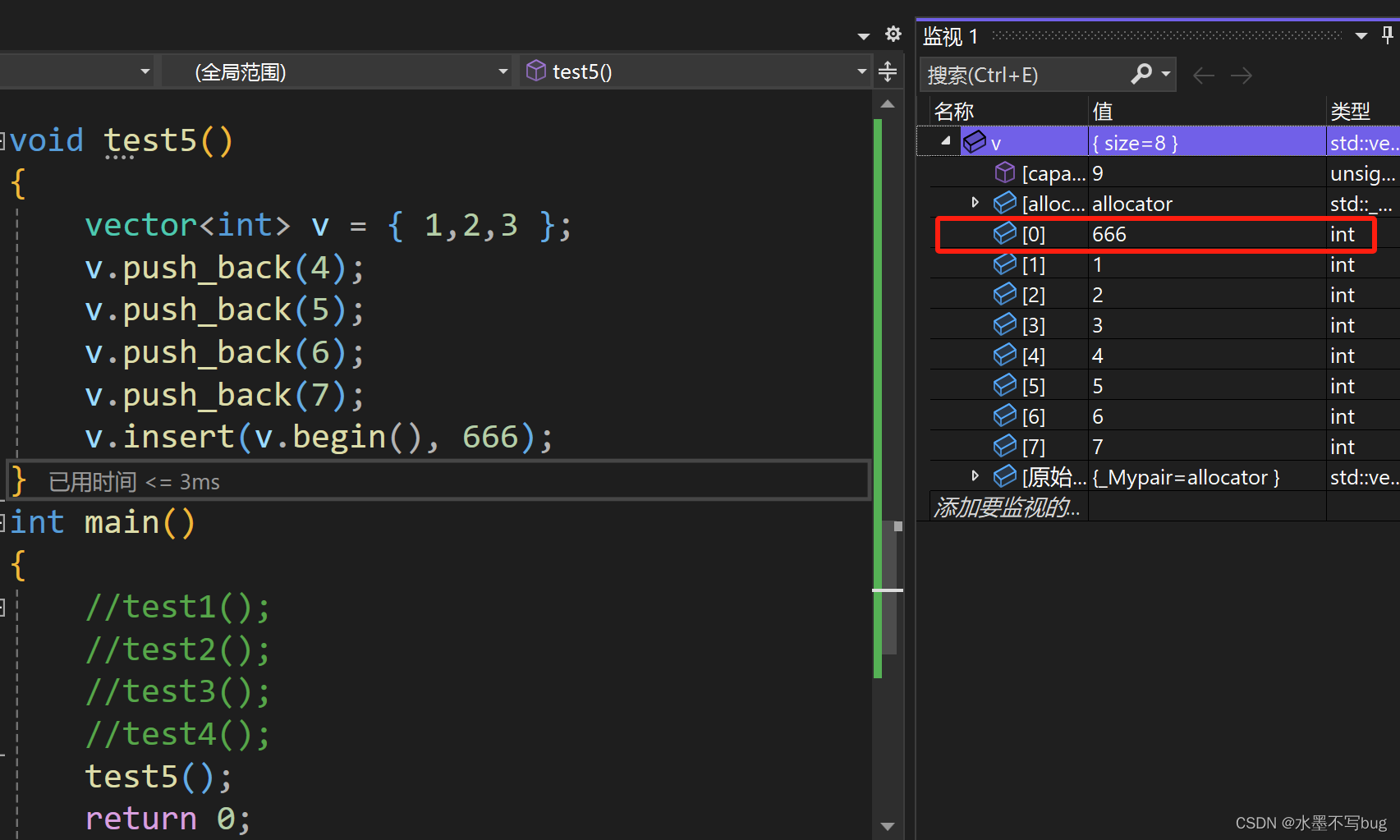Click the v vector variable icon
The height and width of the screenshot is (840, 1400).
975,142
